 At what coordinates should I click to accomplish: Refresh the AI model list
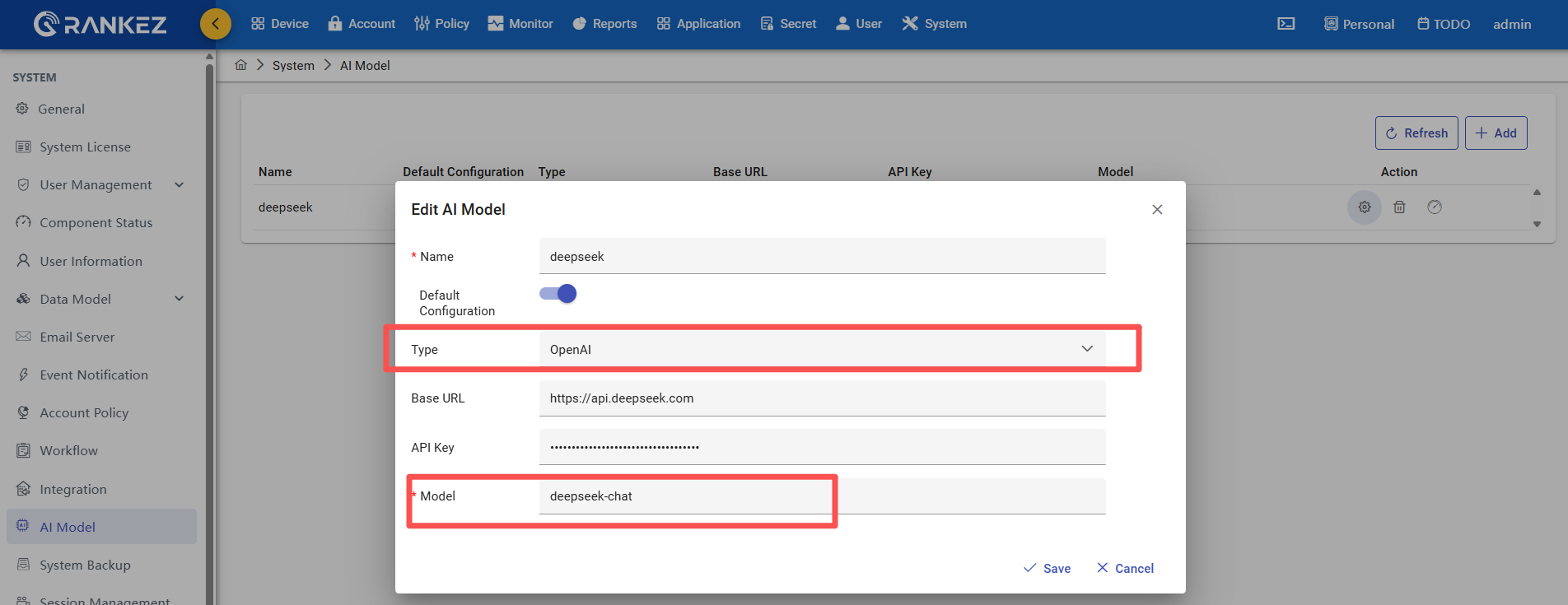(1416, 133)
